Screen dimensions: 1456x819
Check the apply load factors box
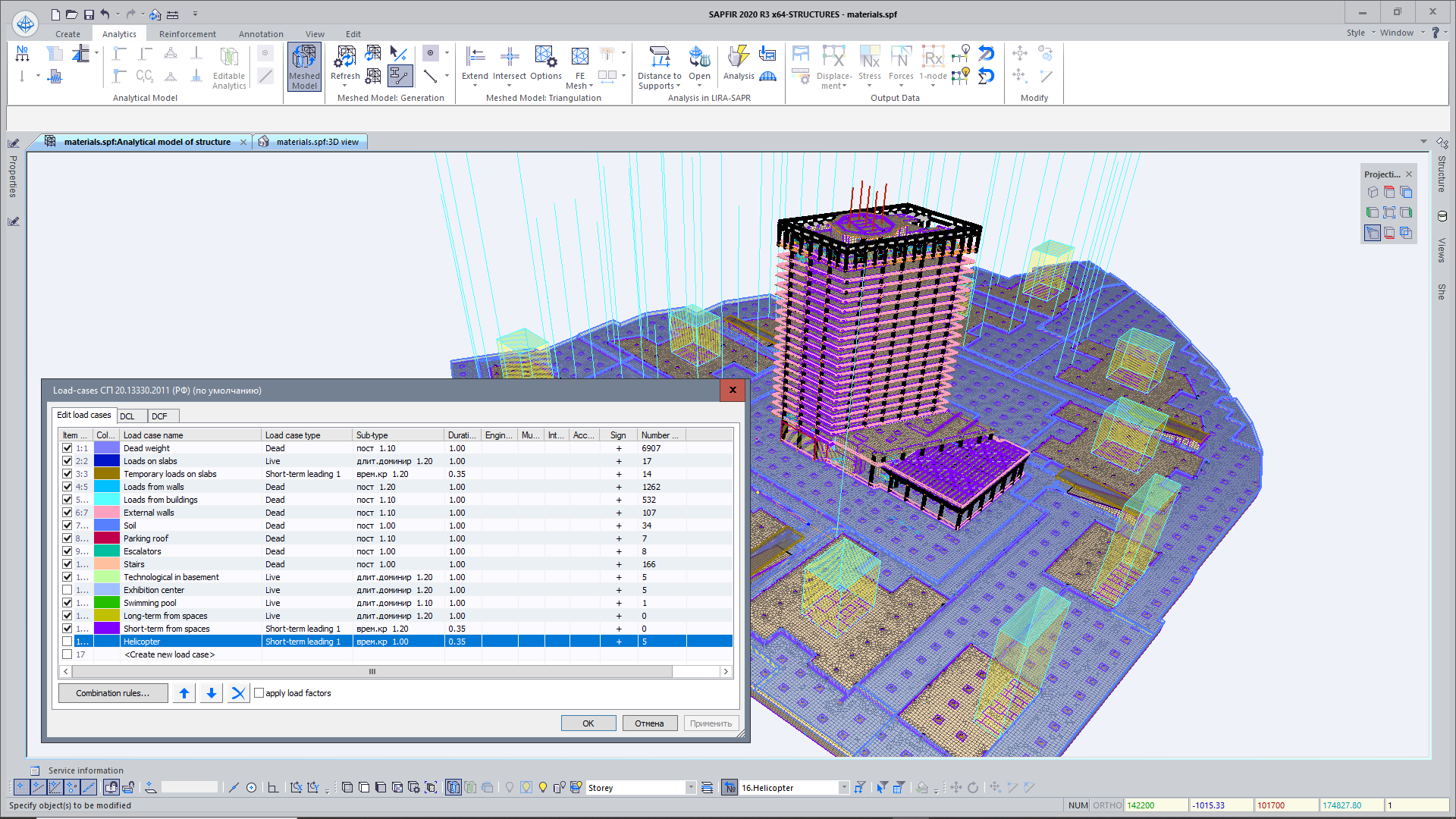coord(259,693)
